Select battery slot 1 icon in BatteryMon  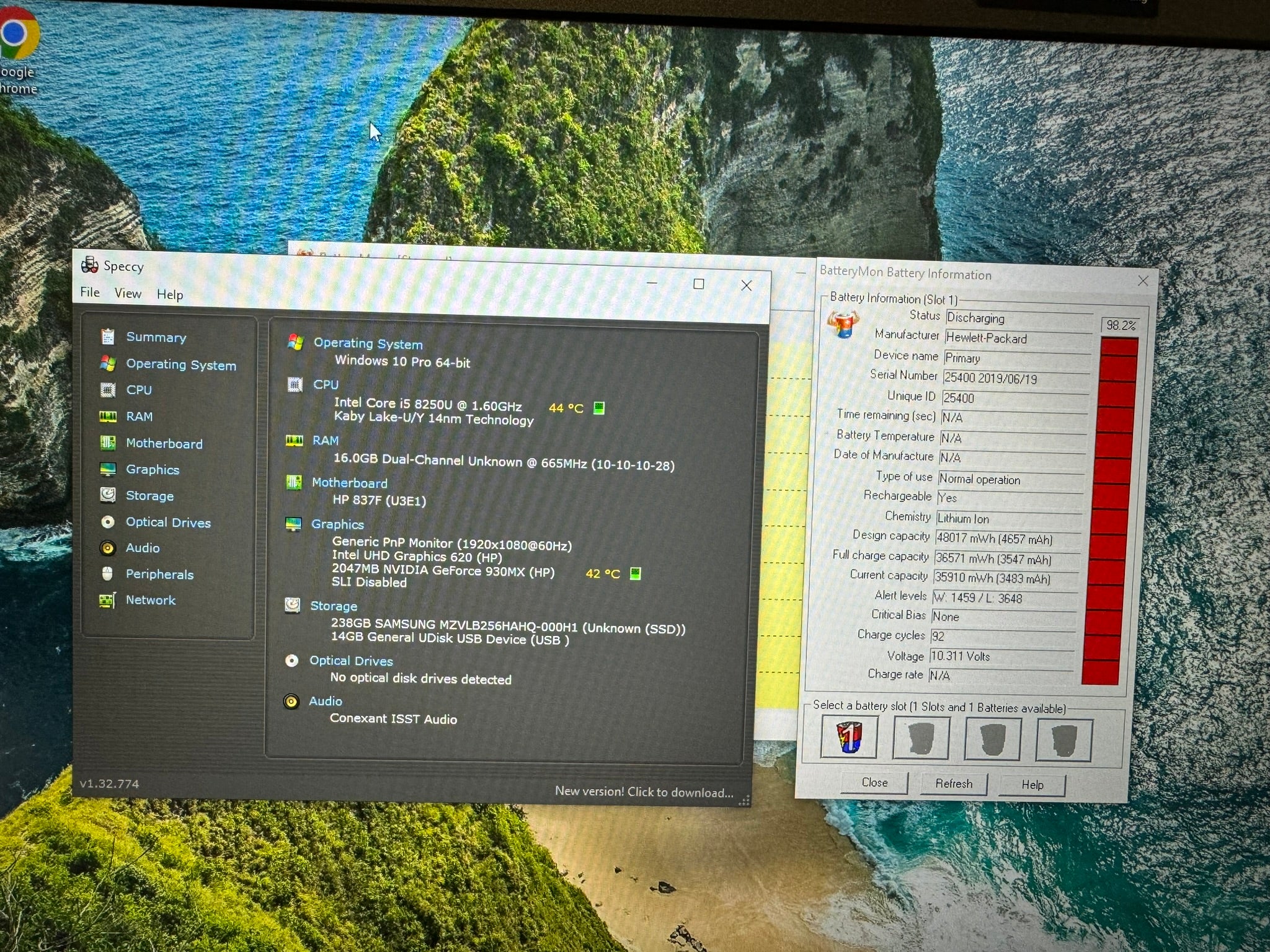(x=849, y=736)
